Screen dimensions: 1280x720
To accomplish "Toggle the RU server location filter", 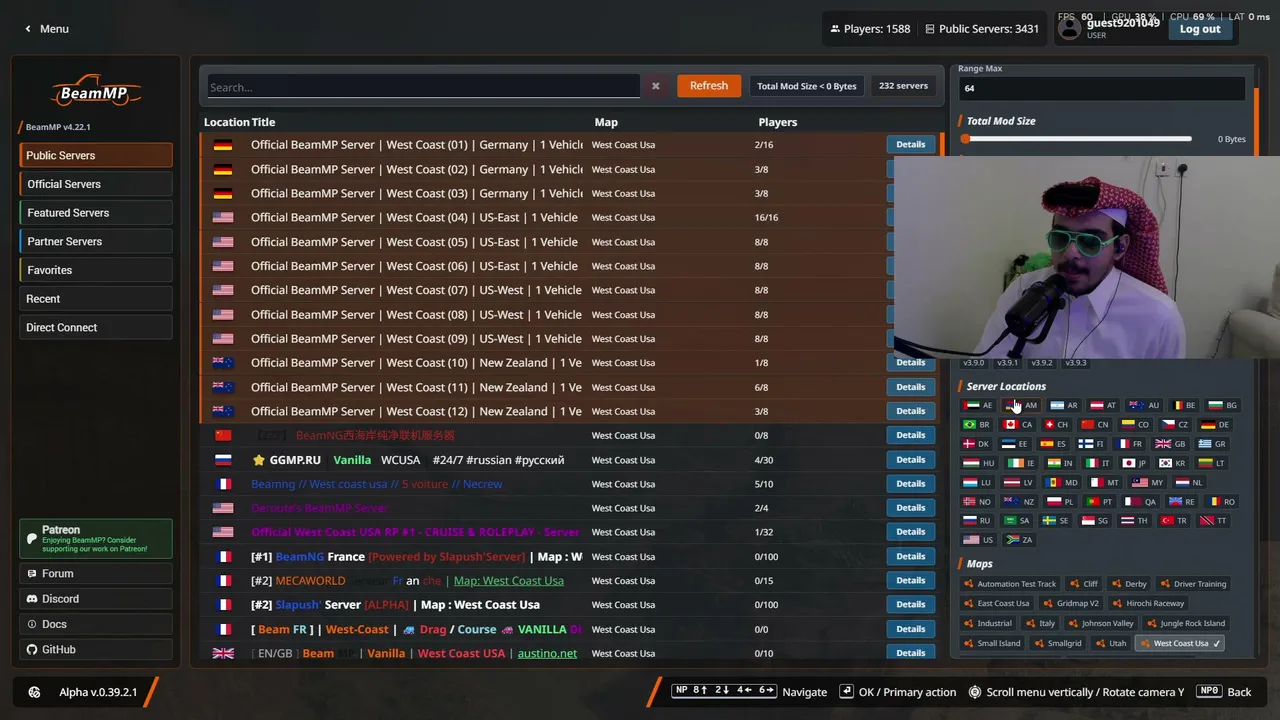I will tap(977, 521).
